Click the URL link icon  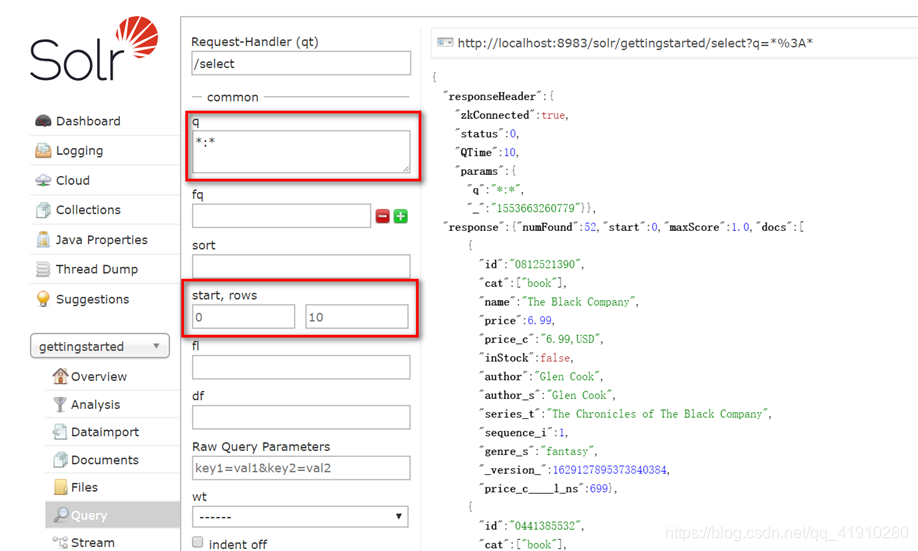(445, 43)
